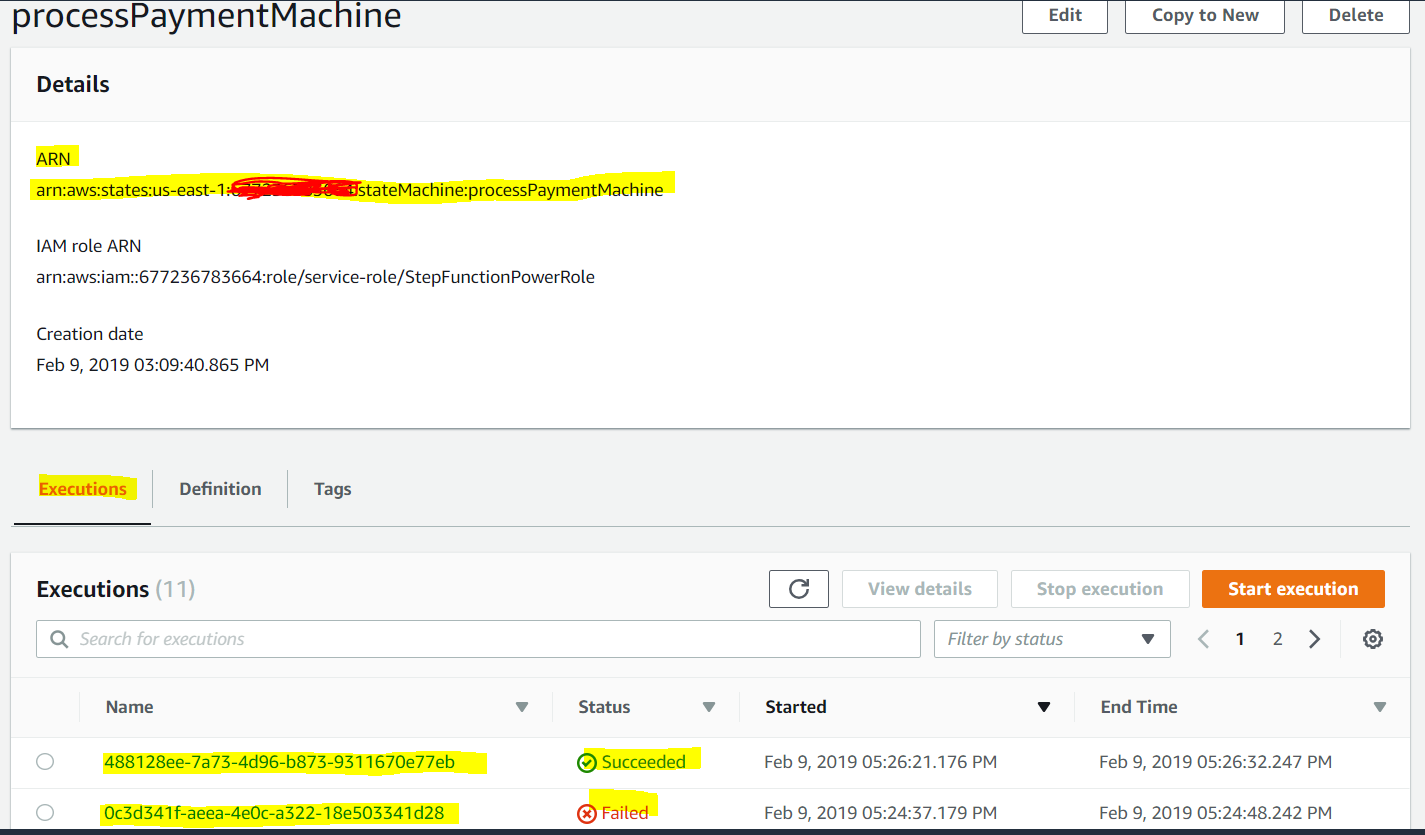Screen dimensions: 1425x835
Task: Sort by Name column arrow
Action: (521, 707)
